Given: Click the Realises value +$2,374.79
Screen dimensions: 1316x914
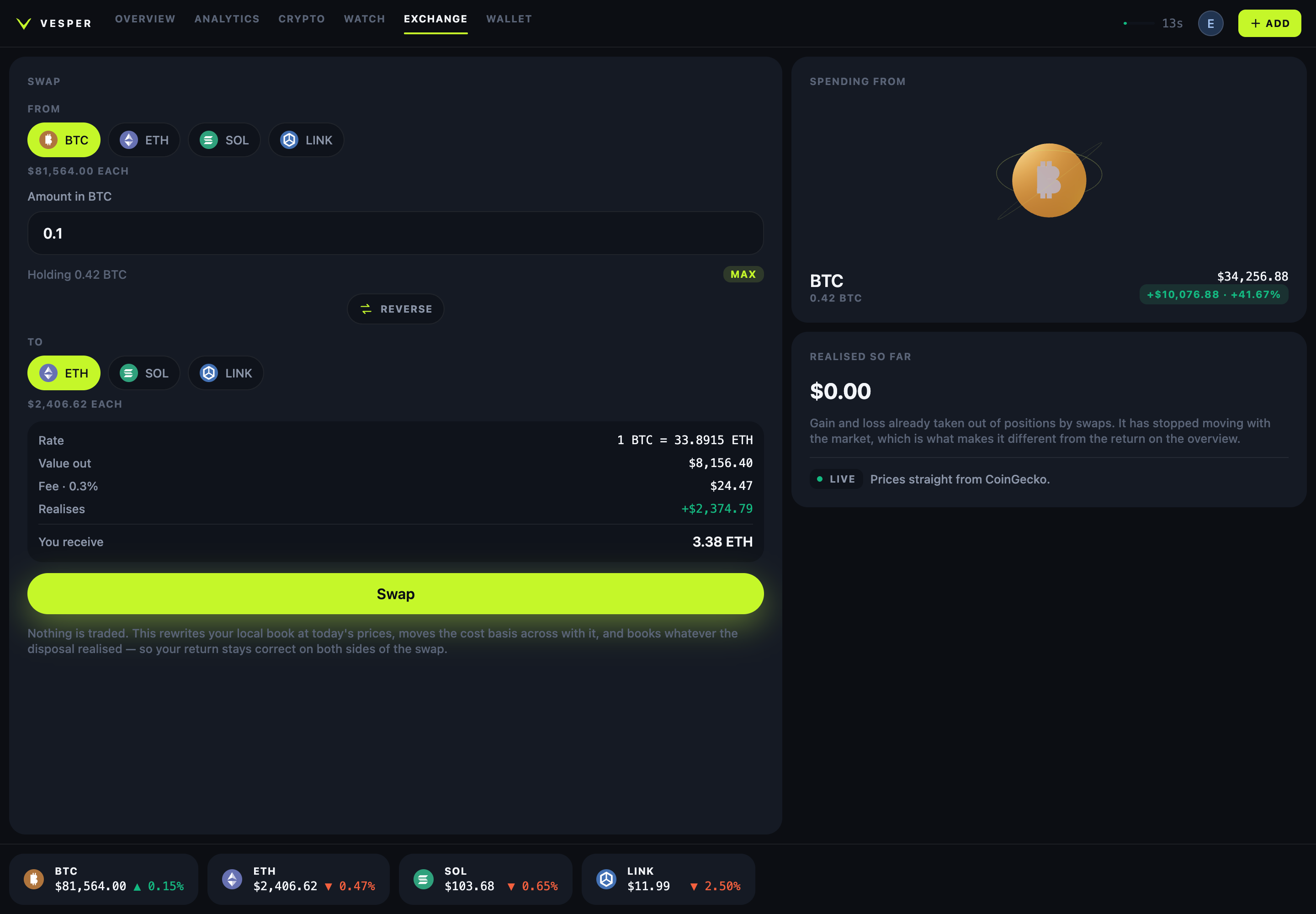Looking at the screenshot, I should coord(717,509).
